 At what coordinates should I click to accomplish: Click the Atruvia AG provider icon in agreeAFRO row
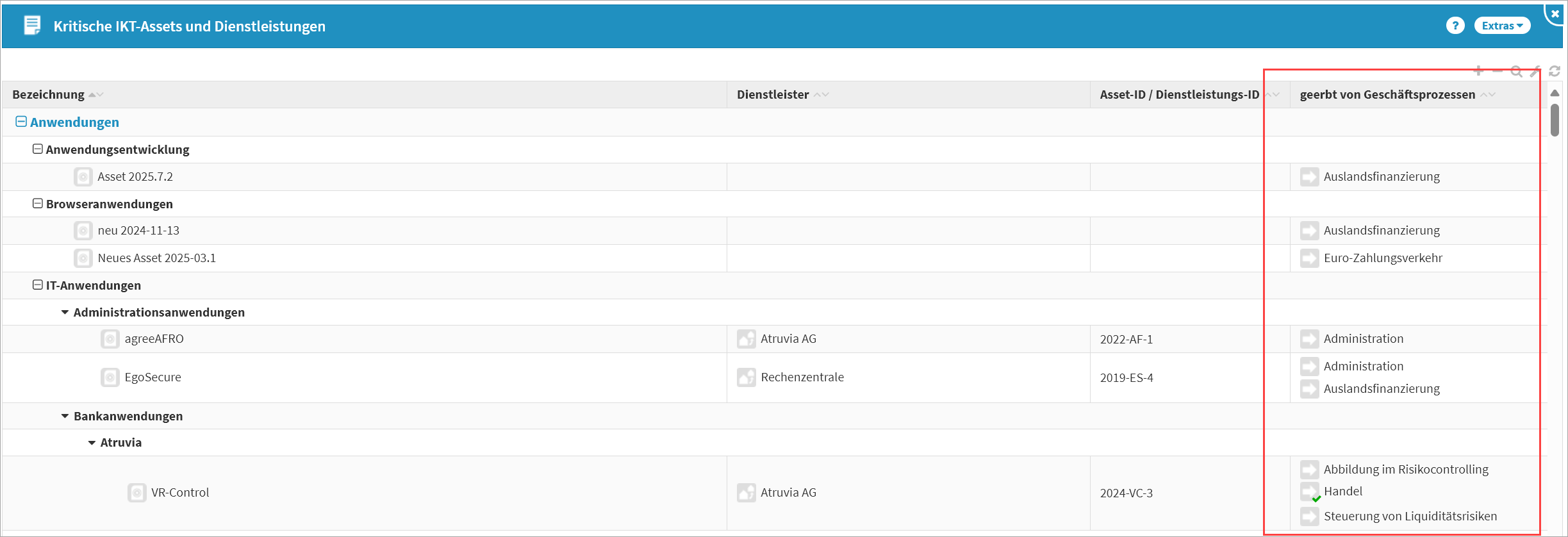coord(747,339)
